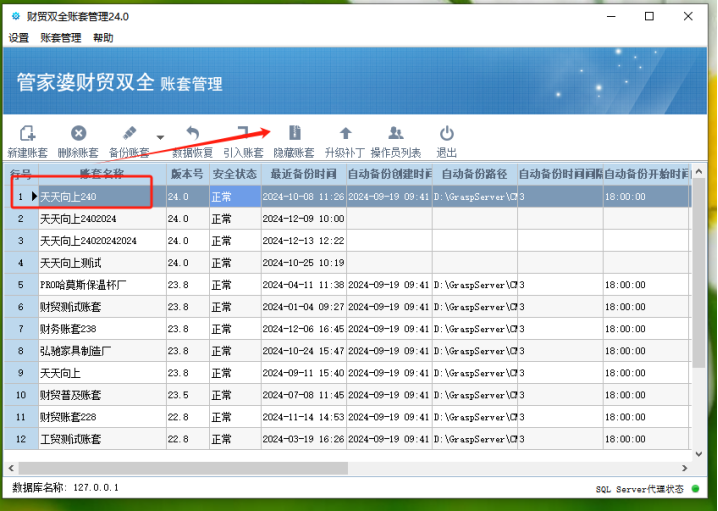Click the app icon in the title bar

point(16,16)
